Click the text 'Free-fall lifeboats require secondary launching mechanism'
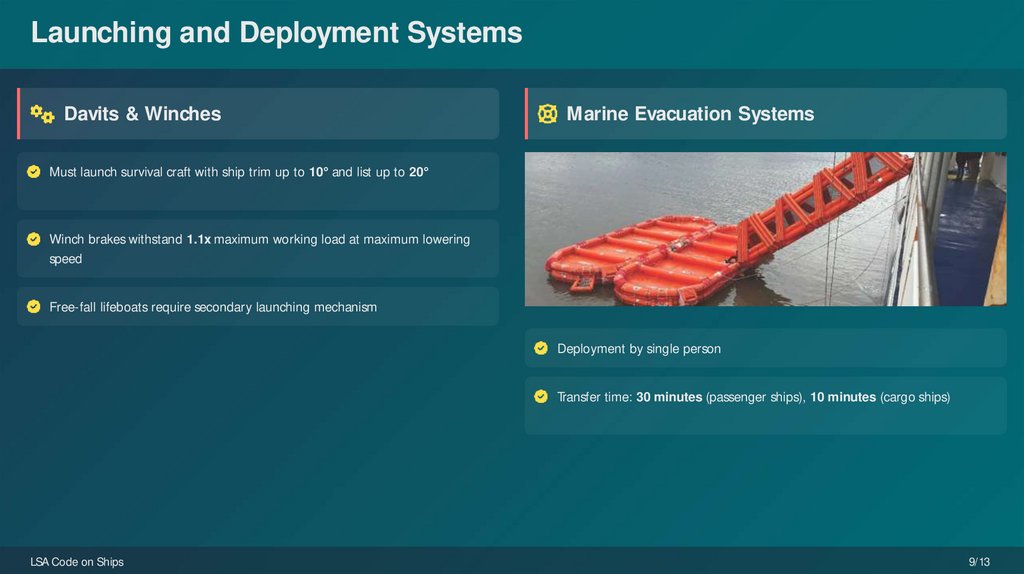The image size is (1024, 574). click(x=213, y=307)
